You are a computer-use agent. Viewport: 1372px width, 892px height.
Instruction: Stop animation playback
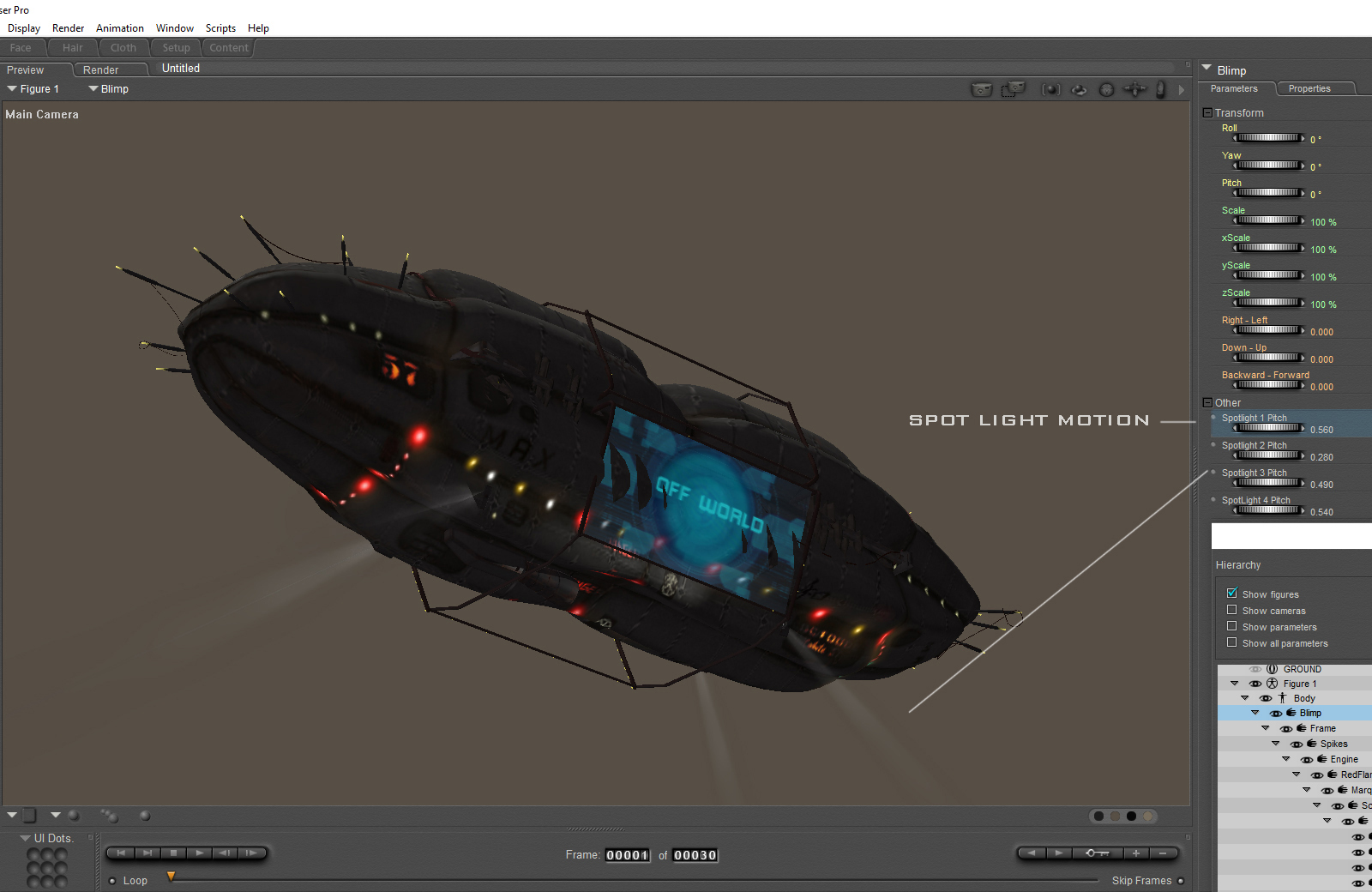click(173, 853)
